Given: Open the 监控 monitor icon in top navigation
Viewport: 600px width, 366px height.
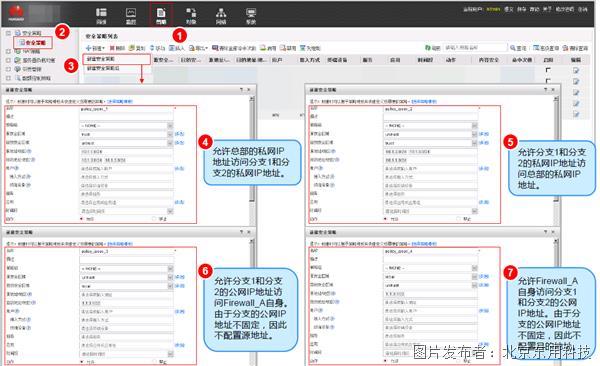Looking at the screenshot, I should 131,16.
